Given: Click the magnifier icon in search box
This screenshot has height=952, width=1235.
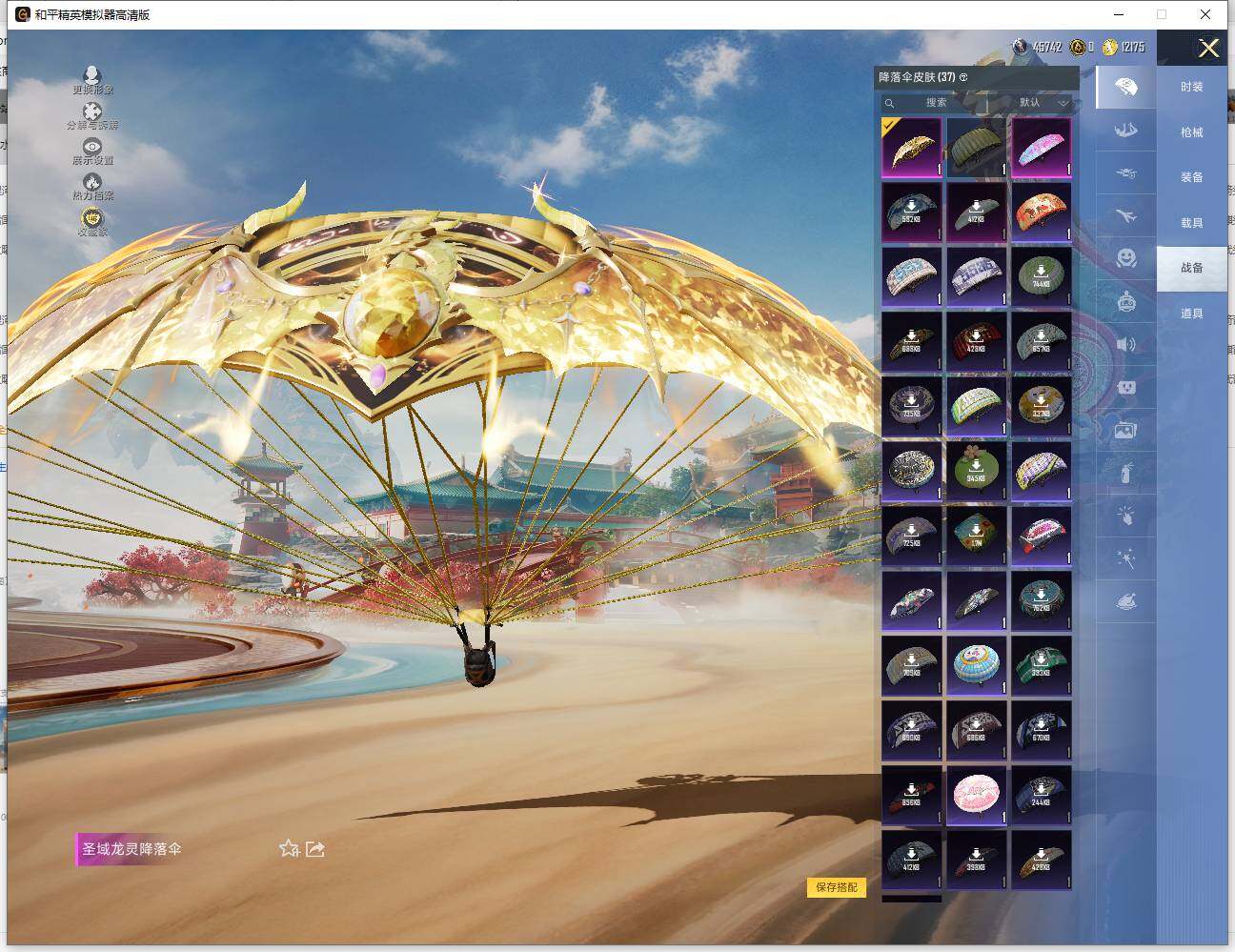Looking at the screenshot, I should 890,103.
